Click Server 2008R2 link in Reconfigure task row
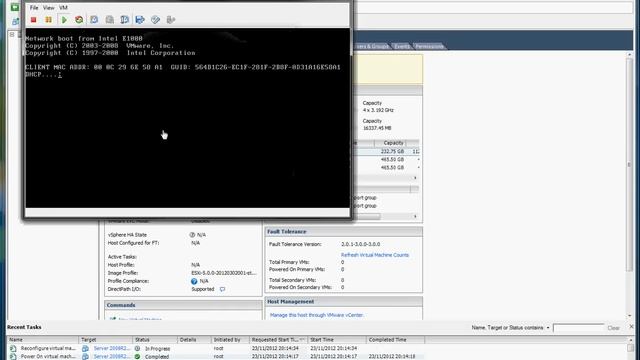Viewport: 640px width, 360px height. coord(111,349)
